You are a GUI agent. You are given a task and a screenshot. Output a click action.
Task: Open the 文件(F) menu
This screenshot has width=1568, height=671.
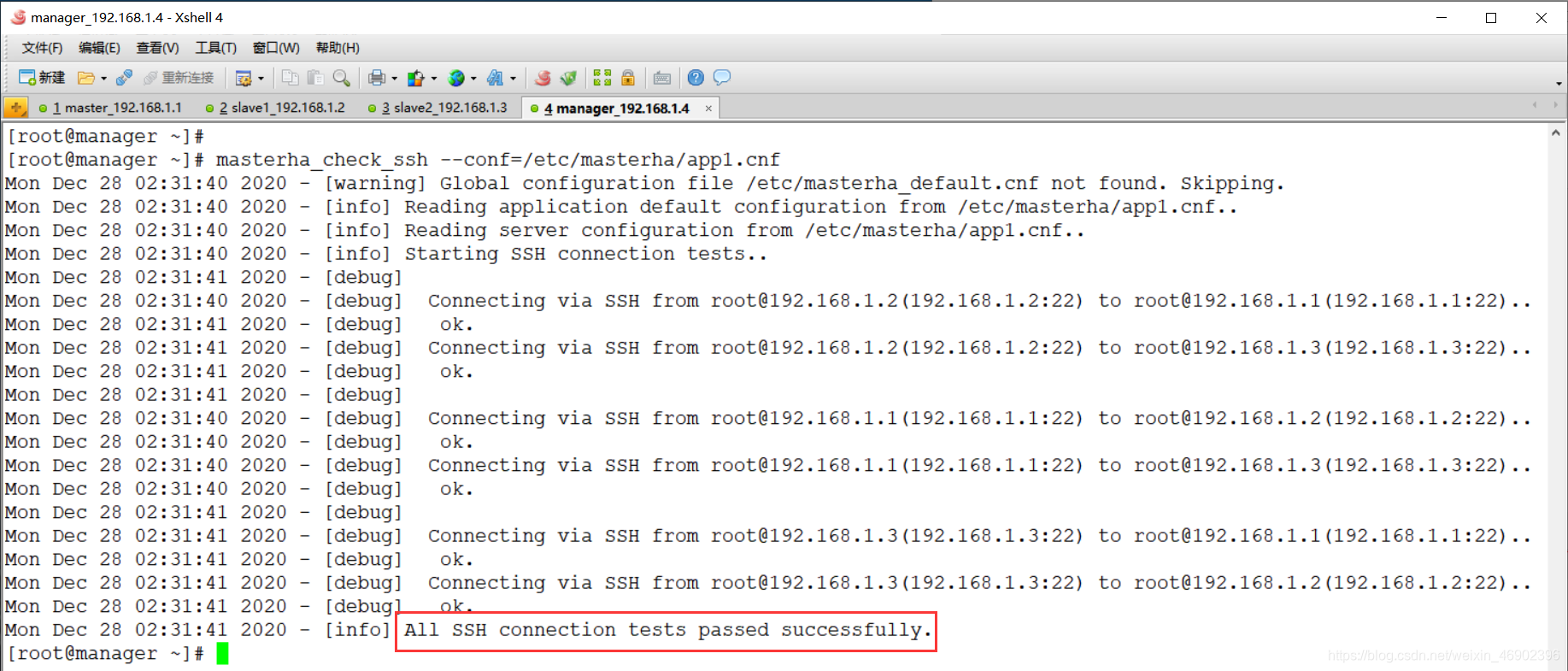(42, 48)
